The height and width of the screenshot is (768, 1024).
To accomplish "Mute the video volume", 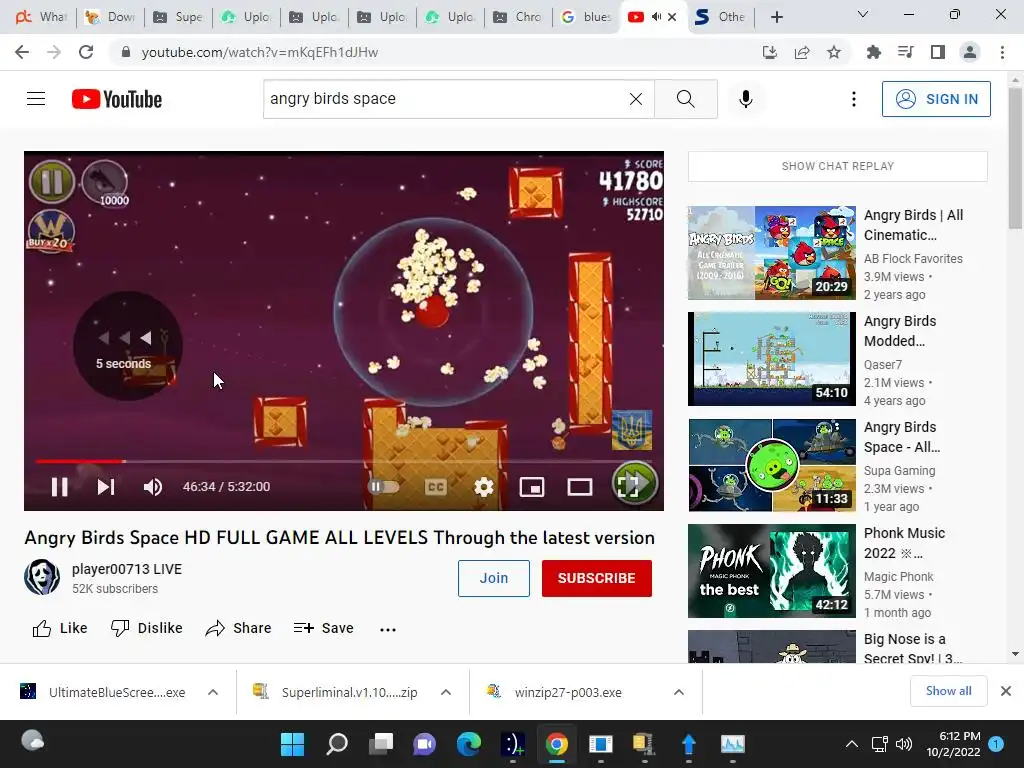I will click(x=153, y=487).
